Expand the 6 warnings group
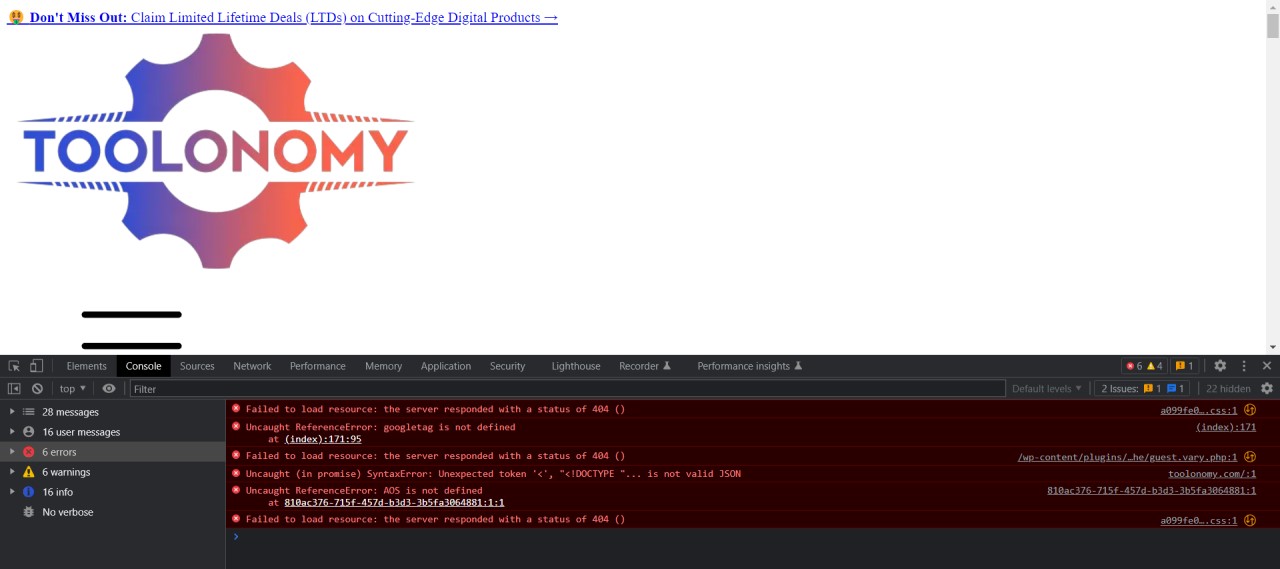Viewport: 1280px width, 569px height. coord(12,472)
